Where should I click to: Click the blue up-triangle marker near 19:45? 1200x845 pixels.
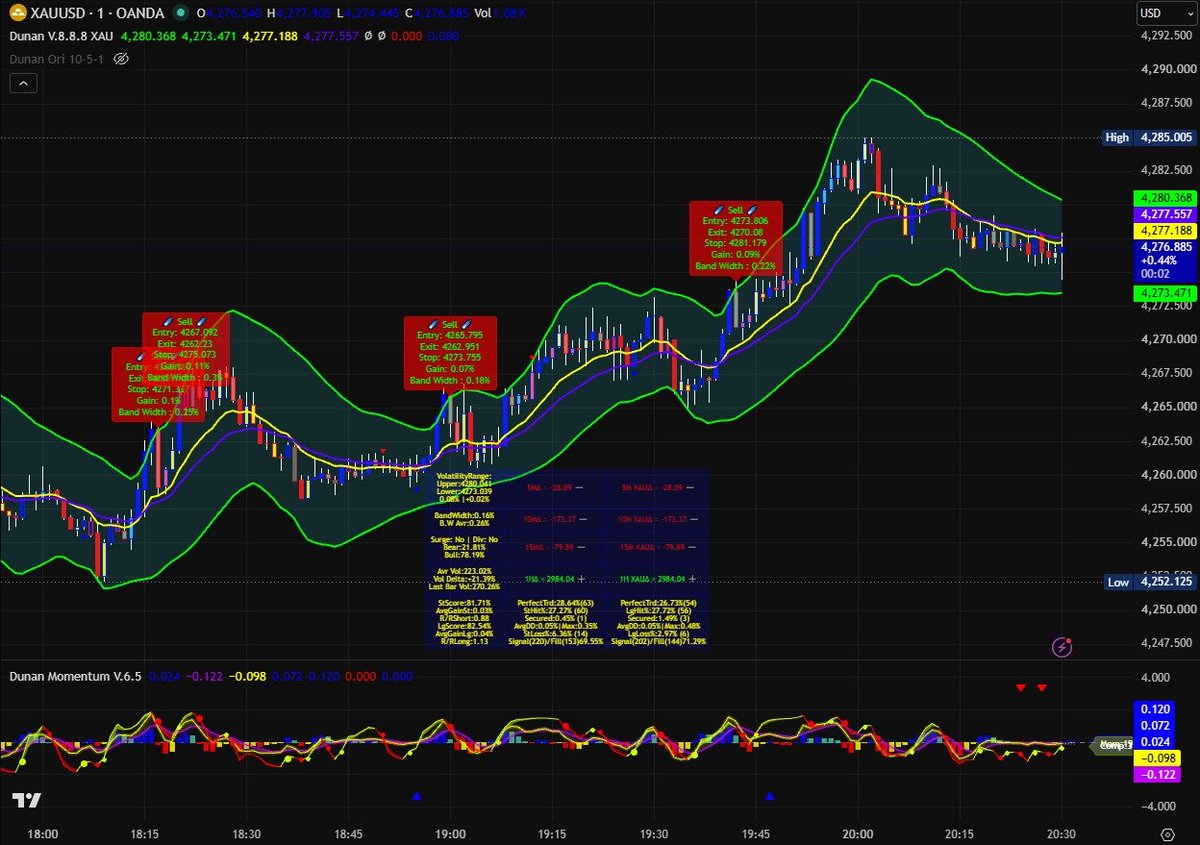(770, 797)
